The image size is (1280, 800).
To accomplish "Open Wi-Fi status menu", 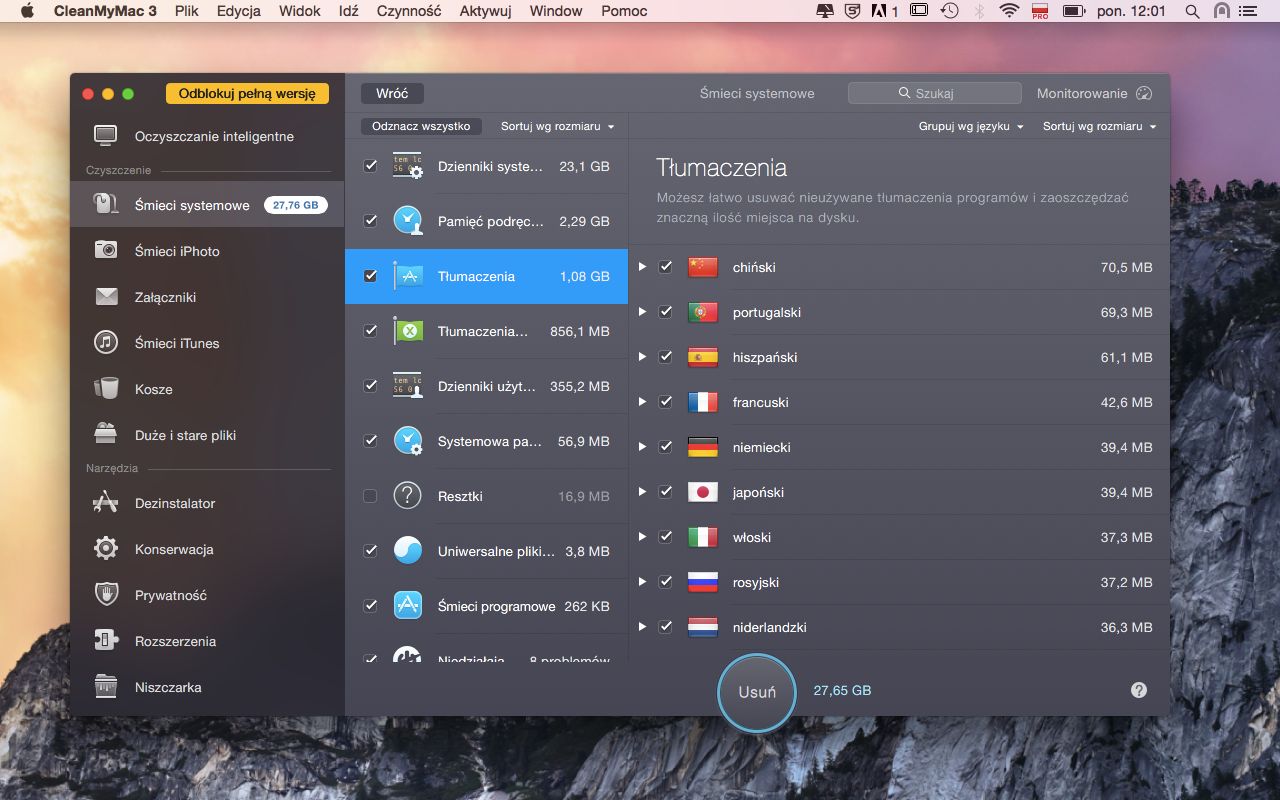I will click(x=1009, y=11).
